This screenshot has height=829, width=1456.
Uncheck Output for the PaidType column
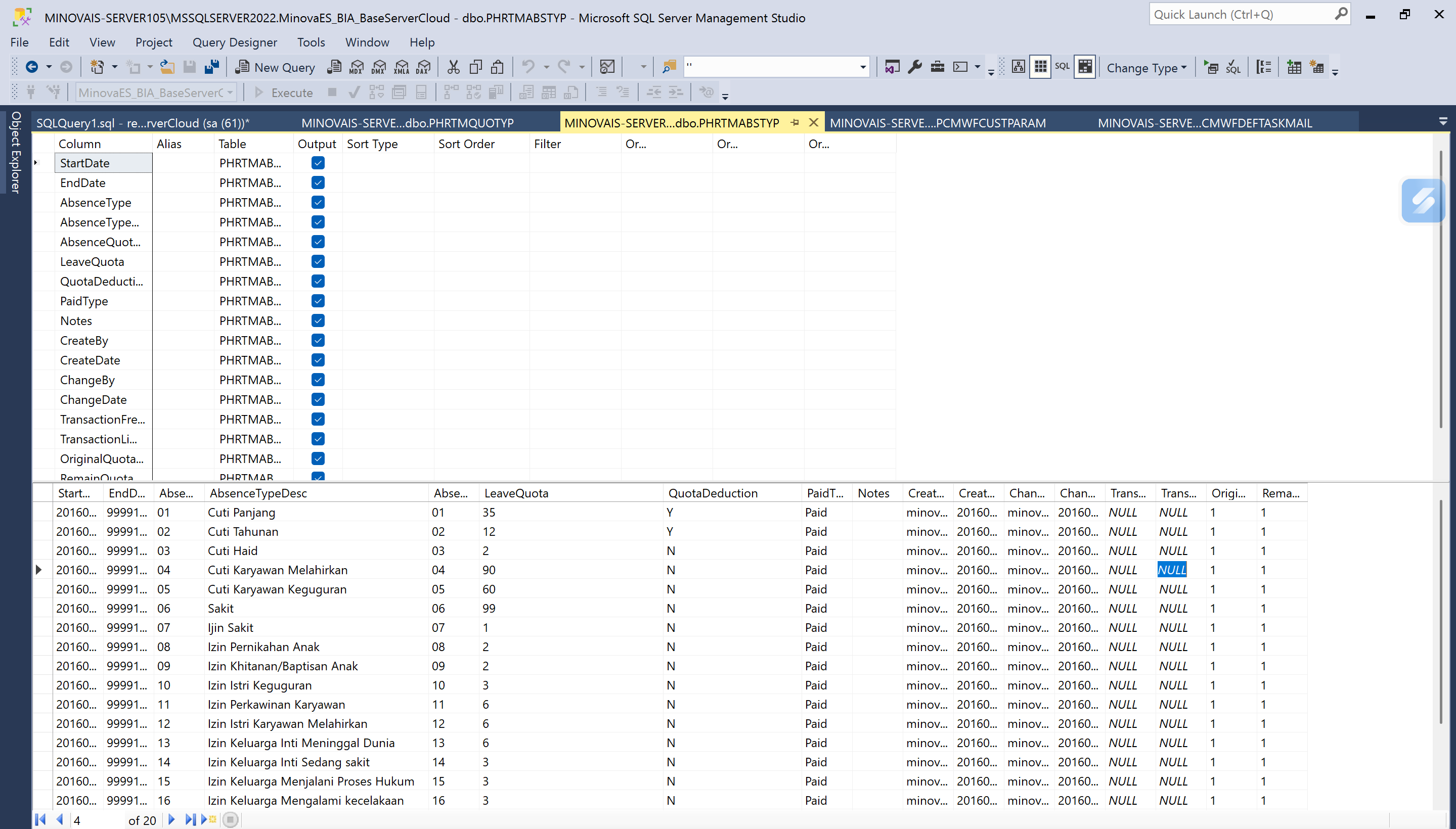click(318, 301)
